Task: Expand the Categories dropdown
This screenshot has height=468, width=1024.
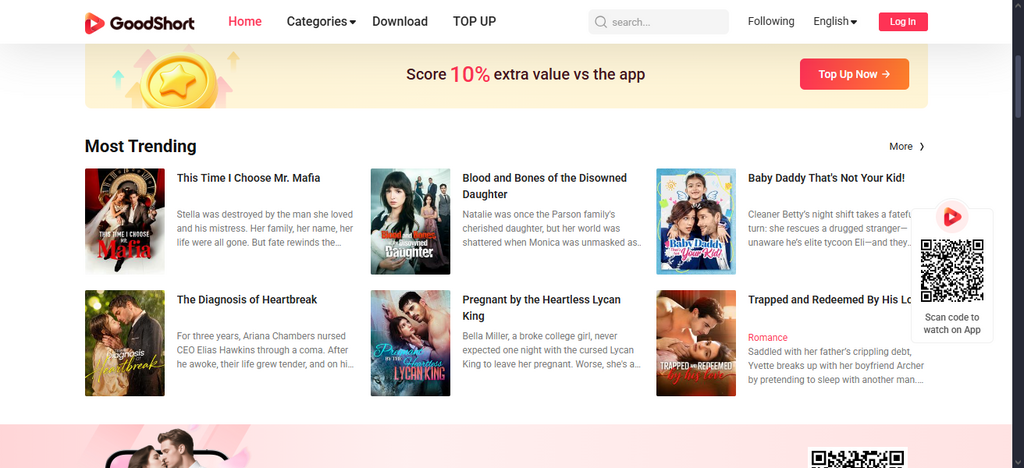Action: coord(321,22)
